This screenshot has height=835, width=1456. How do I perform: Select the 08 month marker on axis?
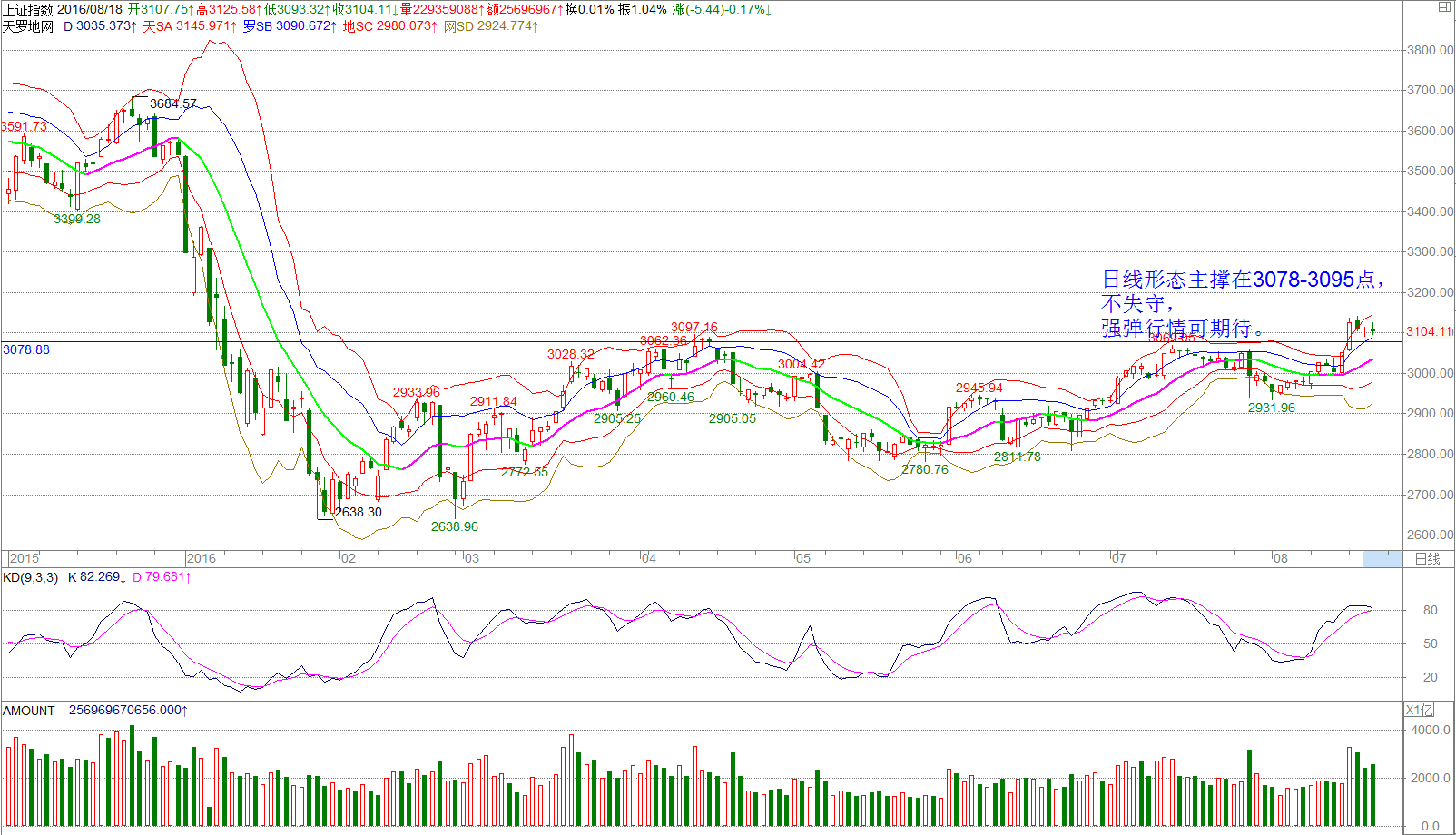[1280, 558]
